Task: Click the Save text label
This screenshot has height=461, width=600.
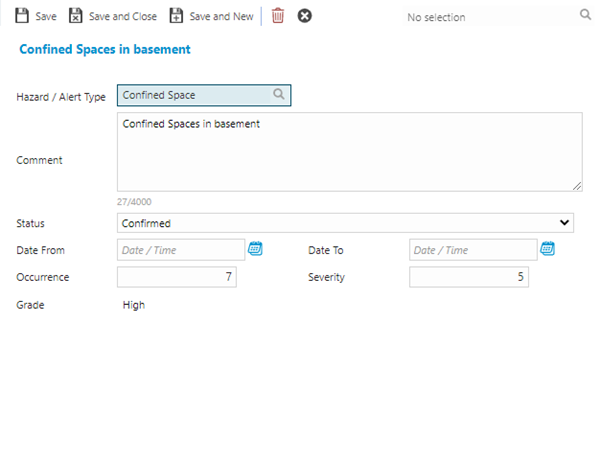Action: (x=46, y=17)
